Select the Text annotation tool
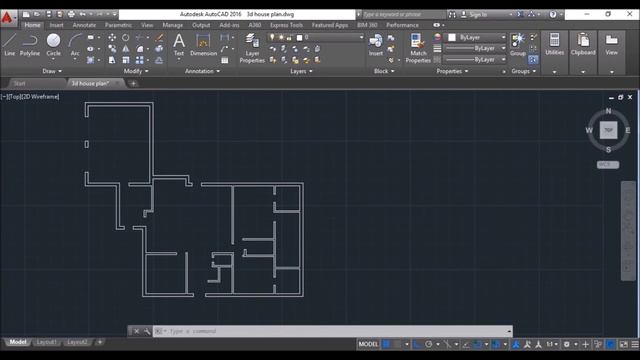 [179, 45]
